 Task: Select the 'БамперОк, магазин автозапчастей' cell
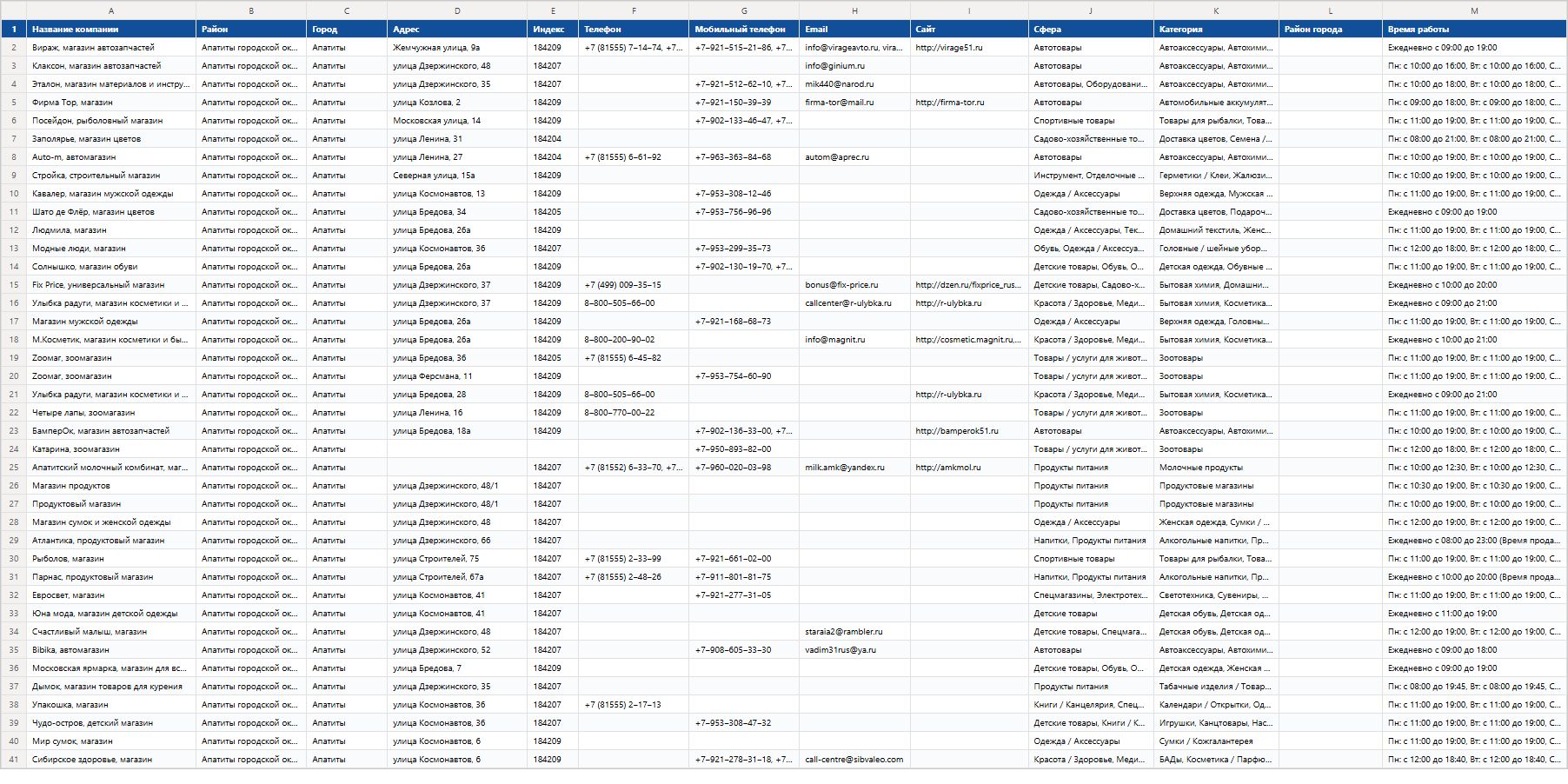pyautogui.click(x=111, y=431)
